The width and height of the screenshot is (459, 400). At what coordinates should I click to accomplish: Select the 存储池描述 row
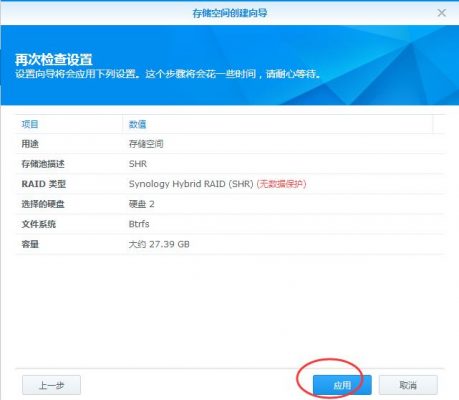230,164
